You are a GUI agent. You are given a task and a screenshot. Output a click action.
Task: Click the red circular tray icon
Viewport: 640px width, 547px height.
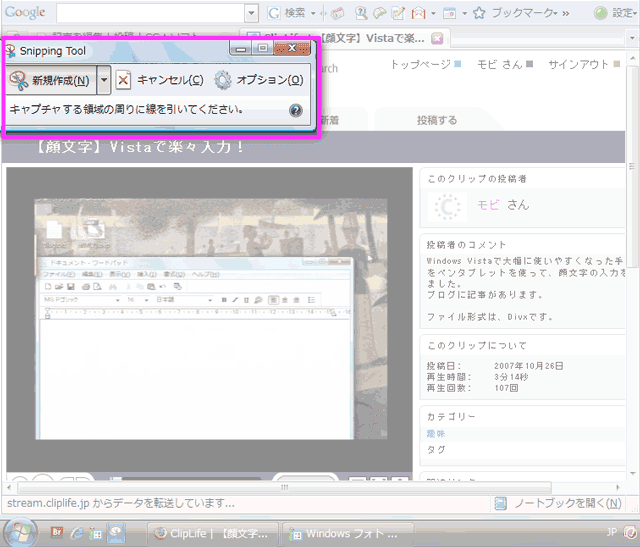(x=631, y=532)
